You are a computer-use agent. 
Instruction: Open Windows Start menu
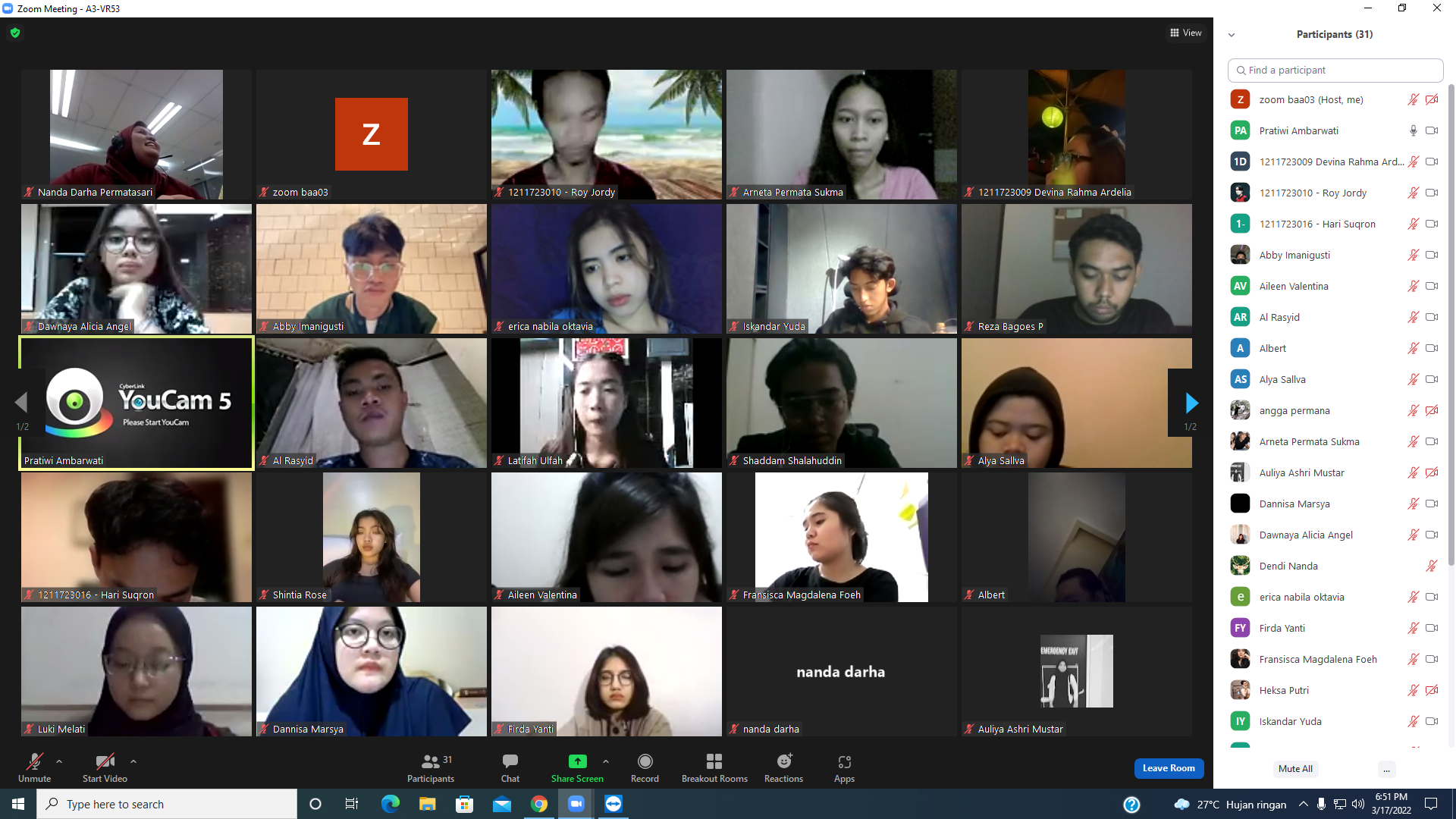pyautogui.click(x=18, y=804)
